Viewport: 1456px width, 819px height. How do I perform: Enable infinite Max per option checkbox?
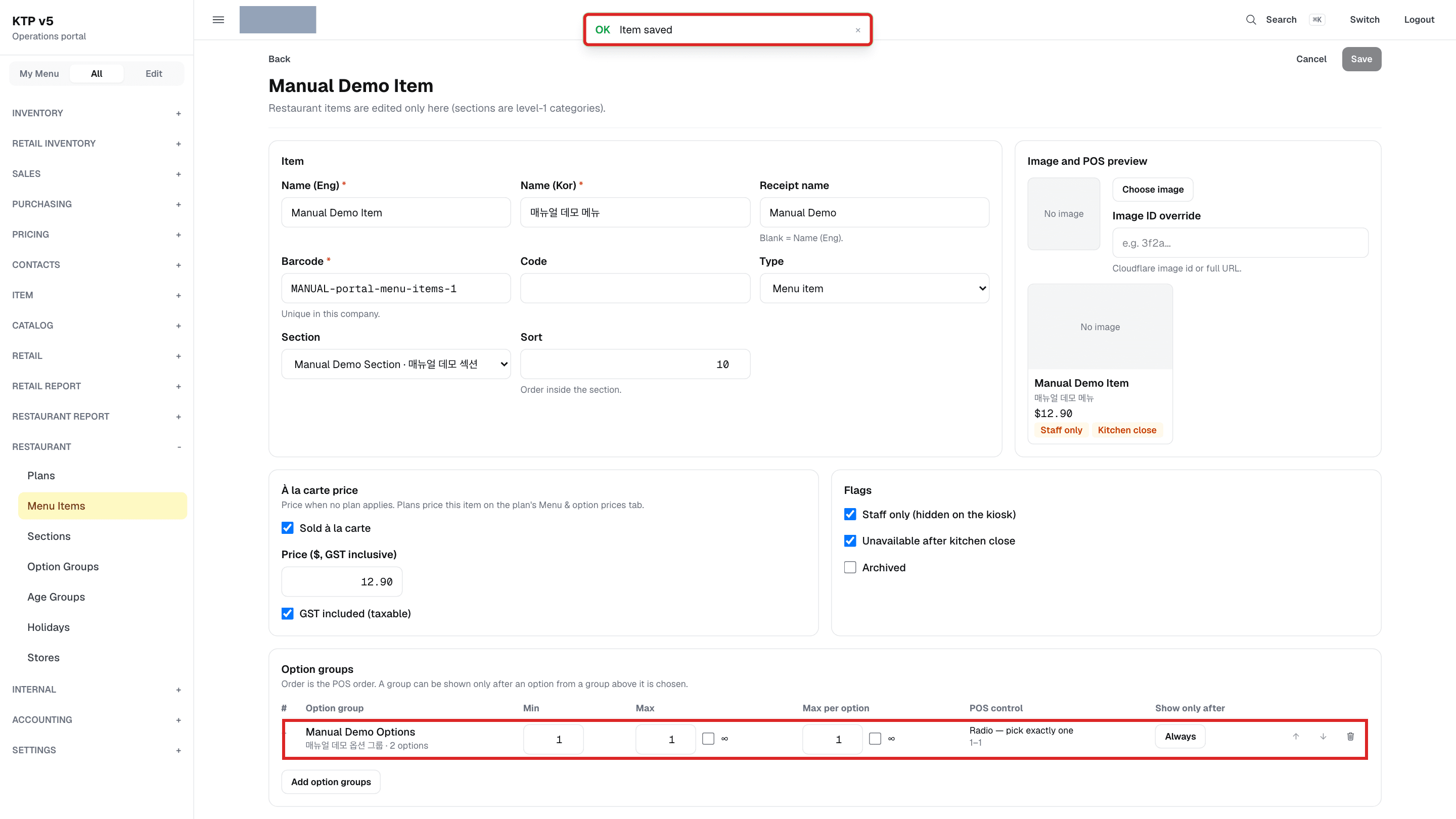(x=875, y=739)
